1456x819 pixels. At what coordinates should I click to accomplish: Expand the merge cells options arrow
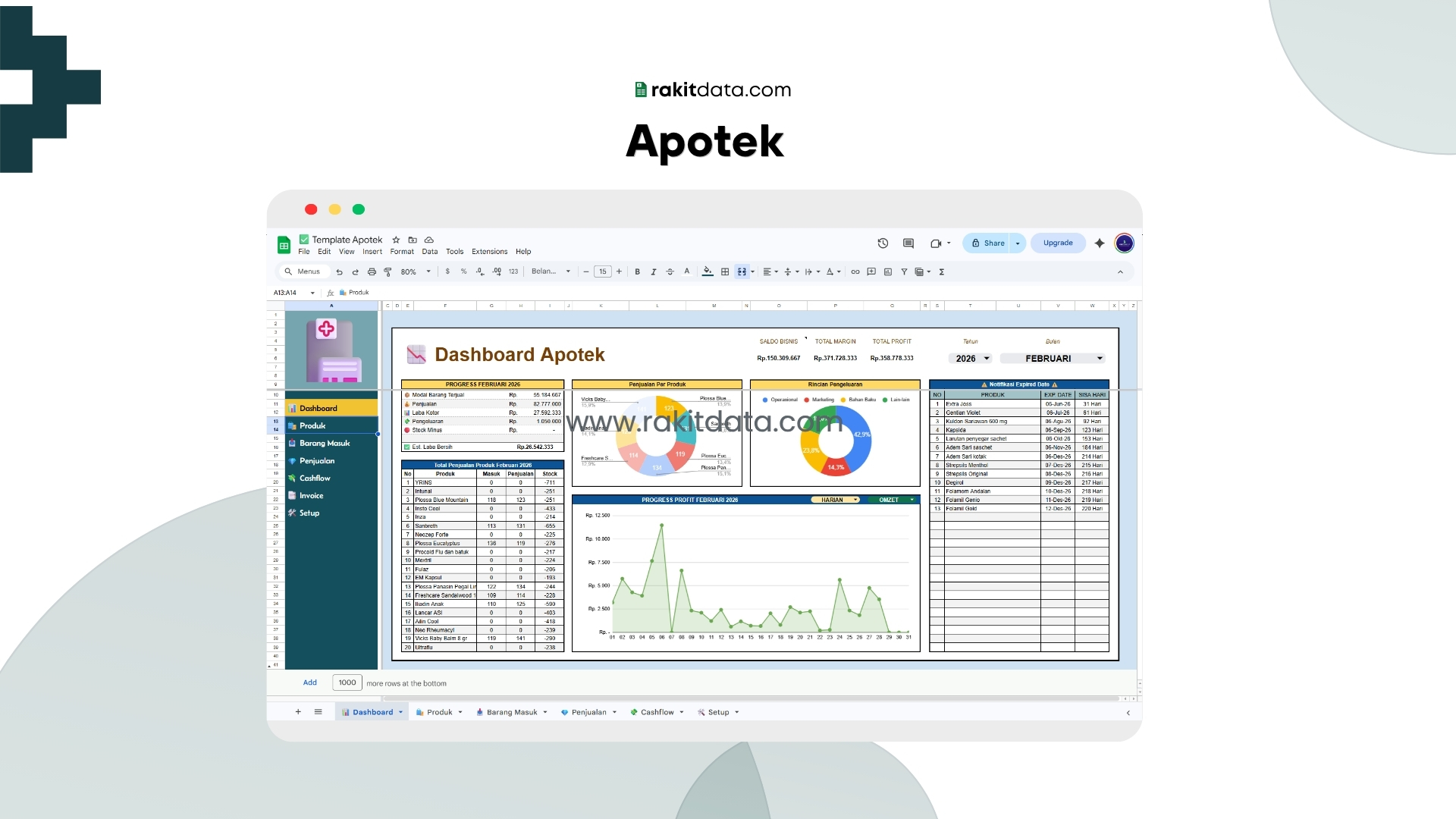pos(752,271)
